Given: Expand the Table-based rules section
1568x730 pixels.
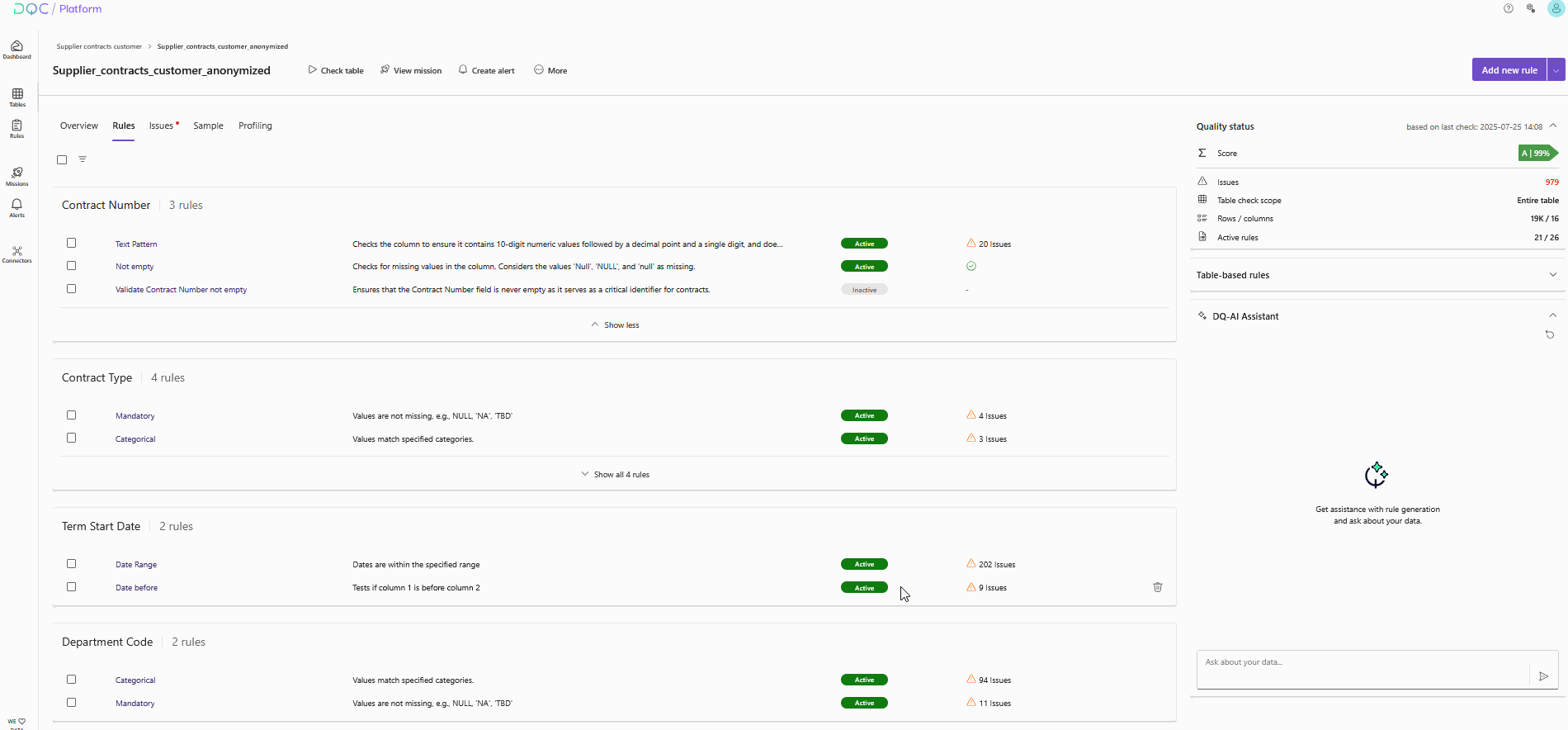Looking at the screenshot, I should [1553, 275].
